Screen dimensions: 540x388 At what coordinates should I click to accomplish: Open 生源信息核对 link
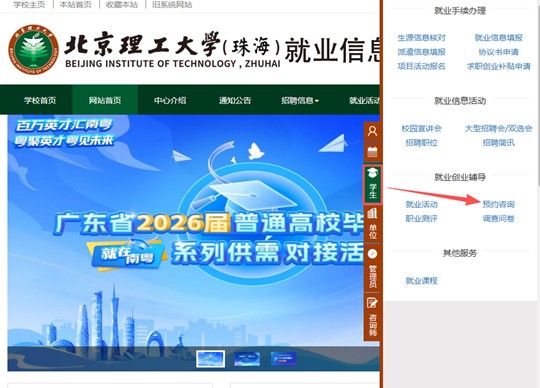(421, 38)
